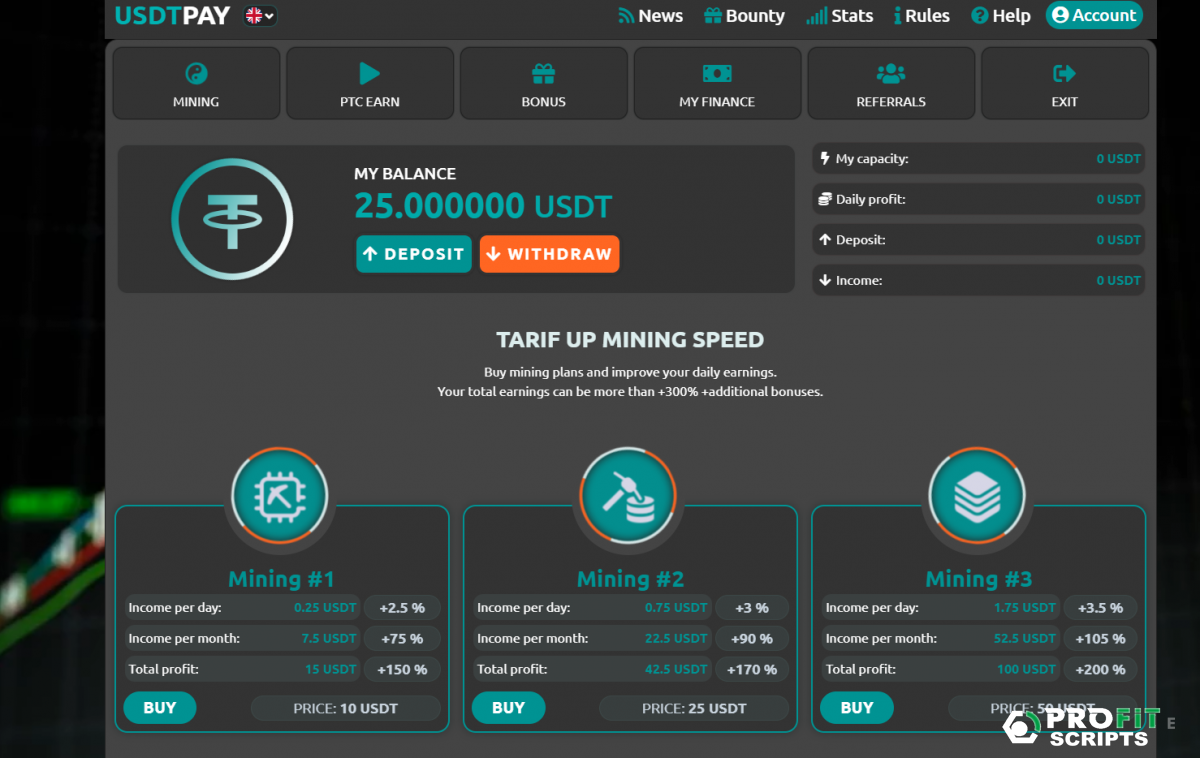Screen dimensions: 1200x758
Task: Buy the Mining #2 plan
Action: (508, 708)
